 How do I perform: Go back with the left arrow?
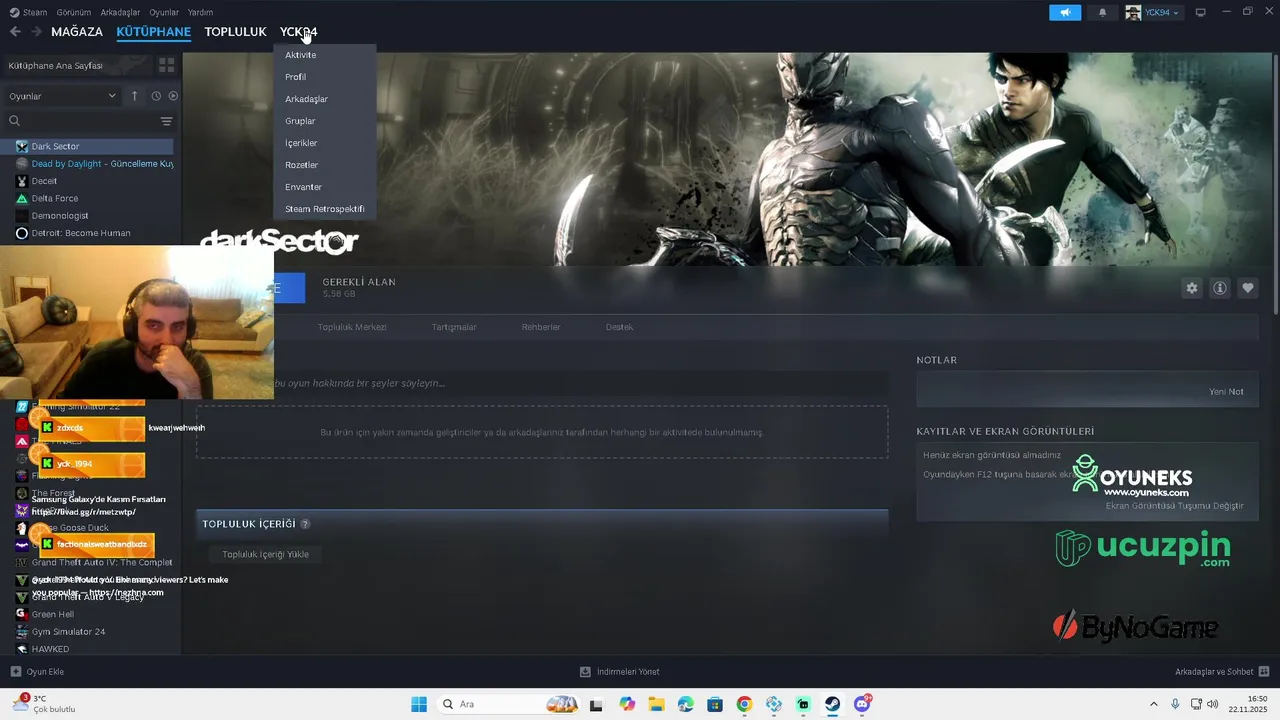pos(15,32)
